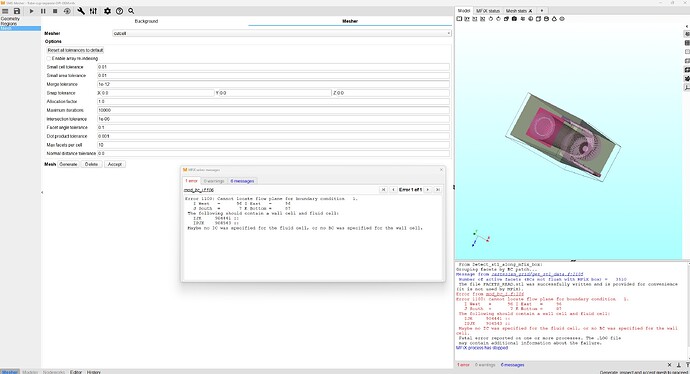Jump to last error in dialog

pos(437,190)
